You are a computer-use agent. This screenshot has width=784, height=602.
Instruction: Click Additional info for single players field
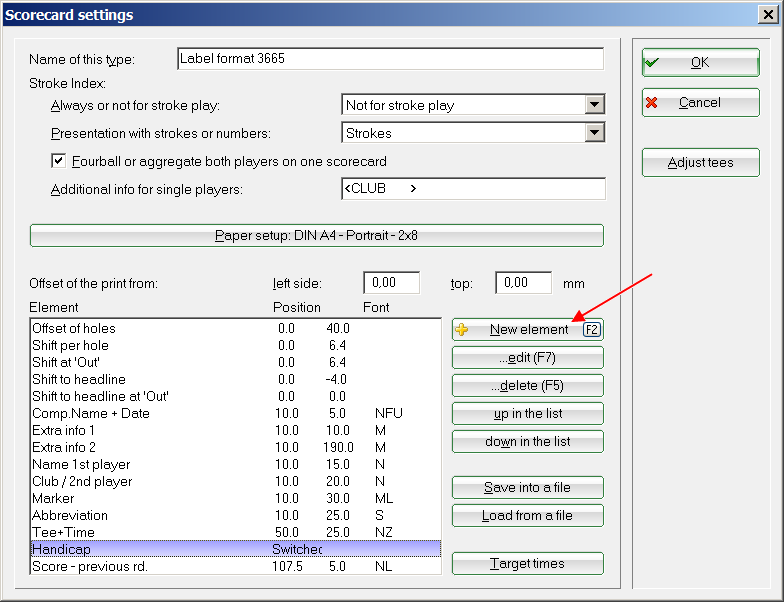point(472,189)
